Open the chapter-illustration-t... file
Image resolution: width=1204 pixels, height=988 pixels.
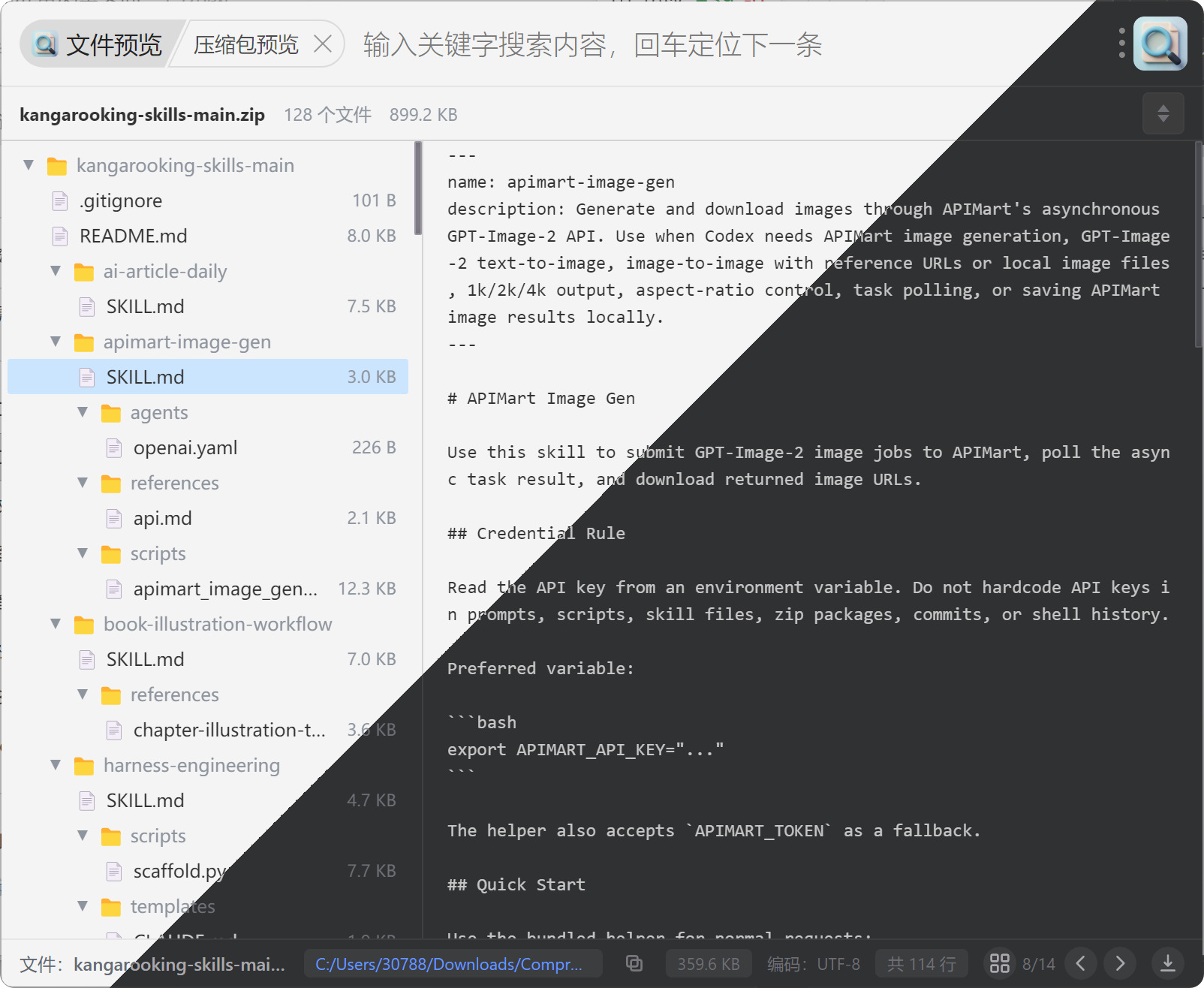coord(208,730)
